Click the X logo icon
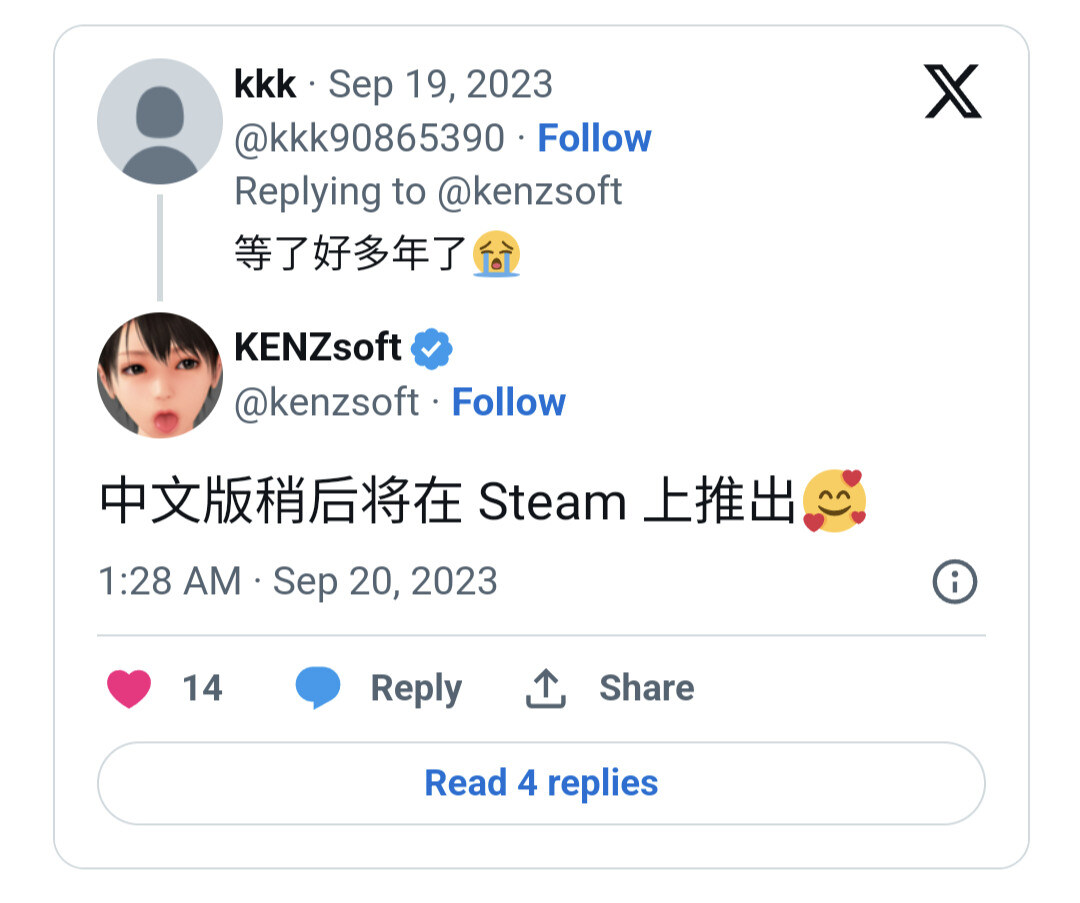 coord(952,92)
